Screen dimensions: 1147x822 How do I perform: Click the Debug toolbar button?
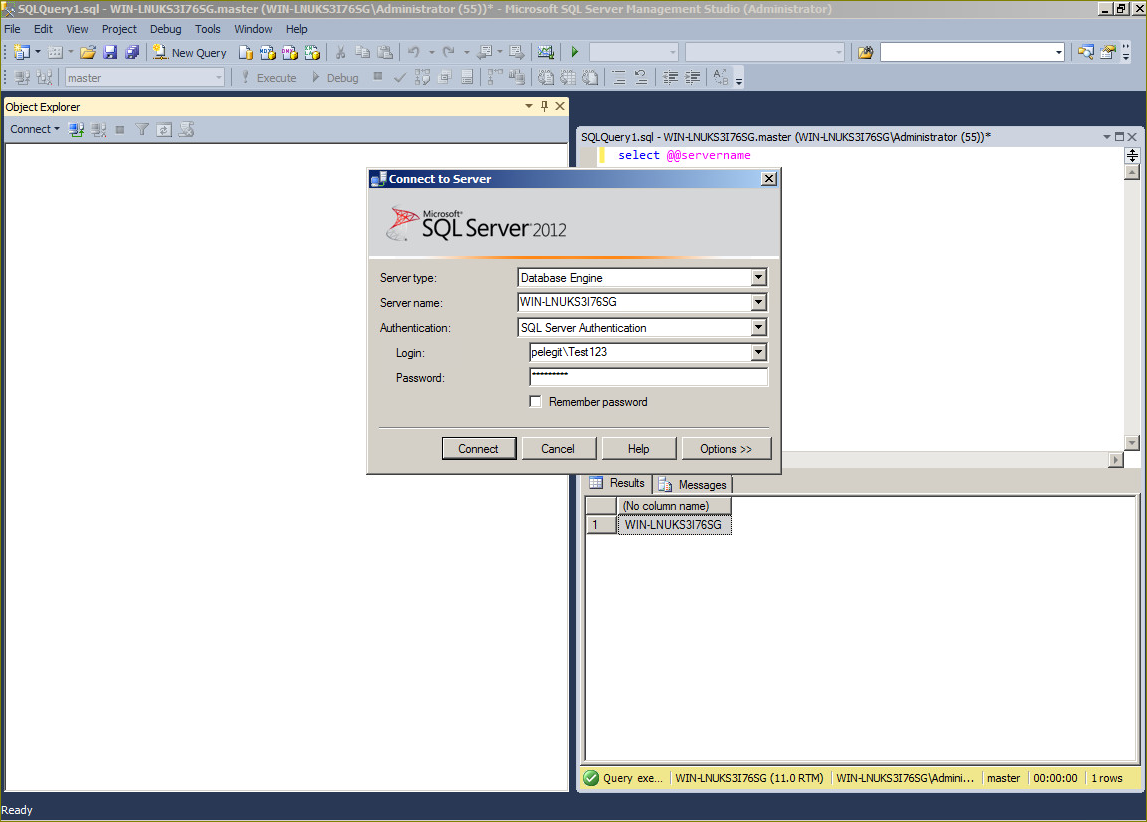pyautogui.click(x=335, y=78)
